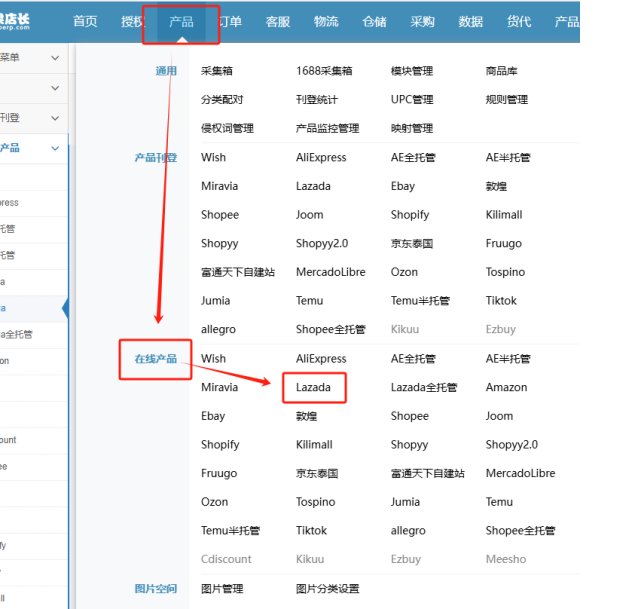Open 侵权词管理
The height and width of the screenshot is (609, 617).
point(227,128)
